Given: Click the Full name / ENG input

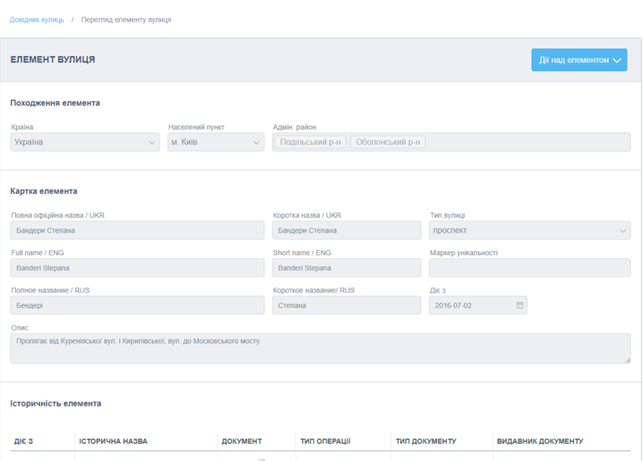Looking at the screenshot, I should point(137,268).
